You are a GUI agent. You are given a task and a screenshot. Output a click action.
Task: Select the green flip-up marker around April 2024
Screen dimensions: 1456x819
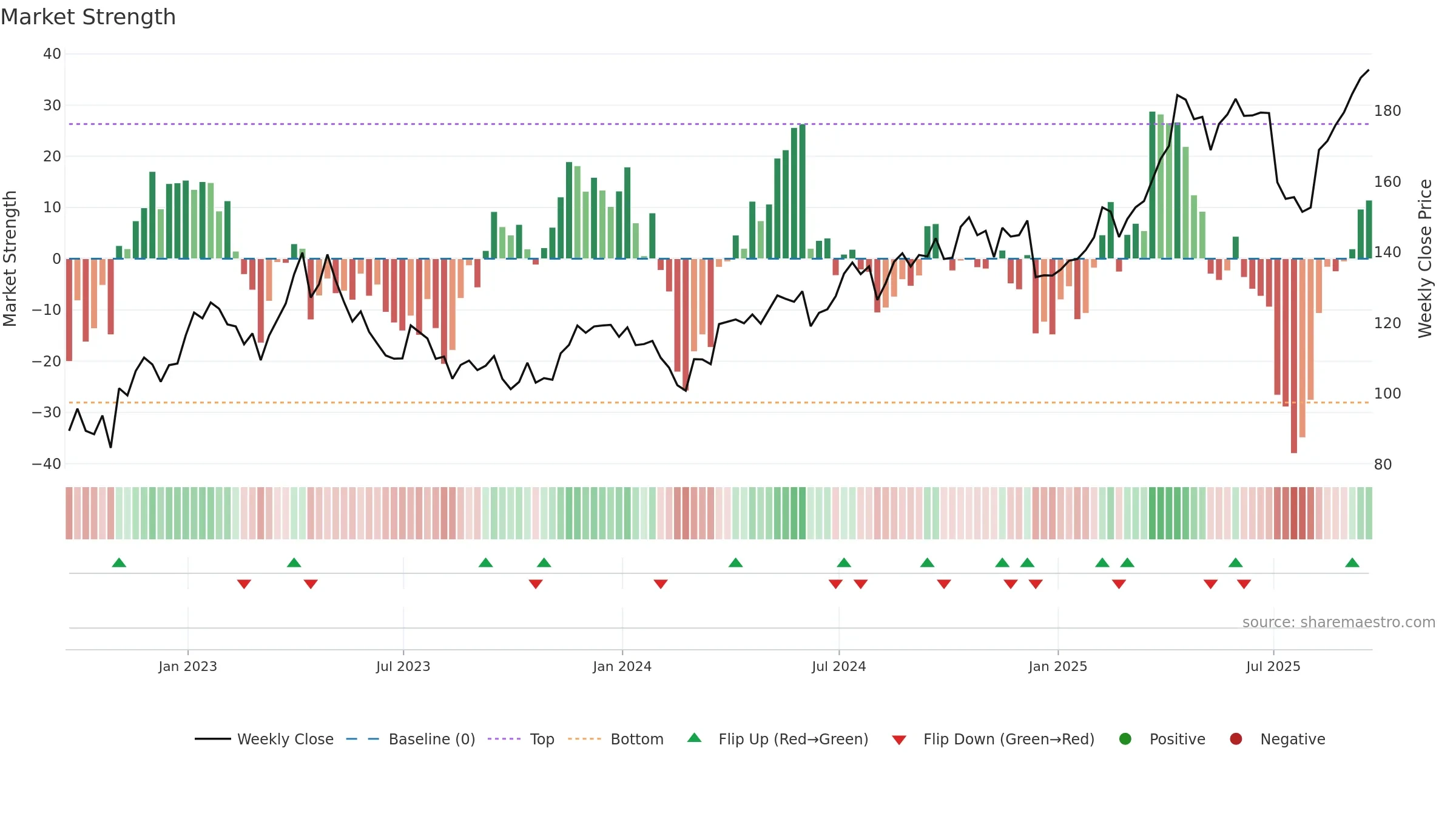coord(736,562)
